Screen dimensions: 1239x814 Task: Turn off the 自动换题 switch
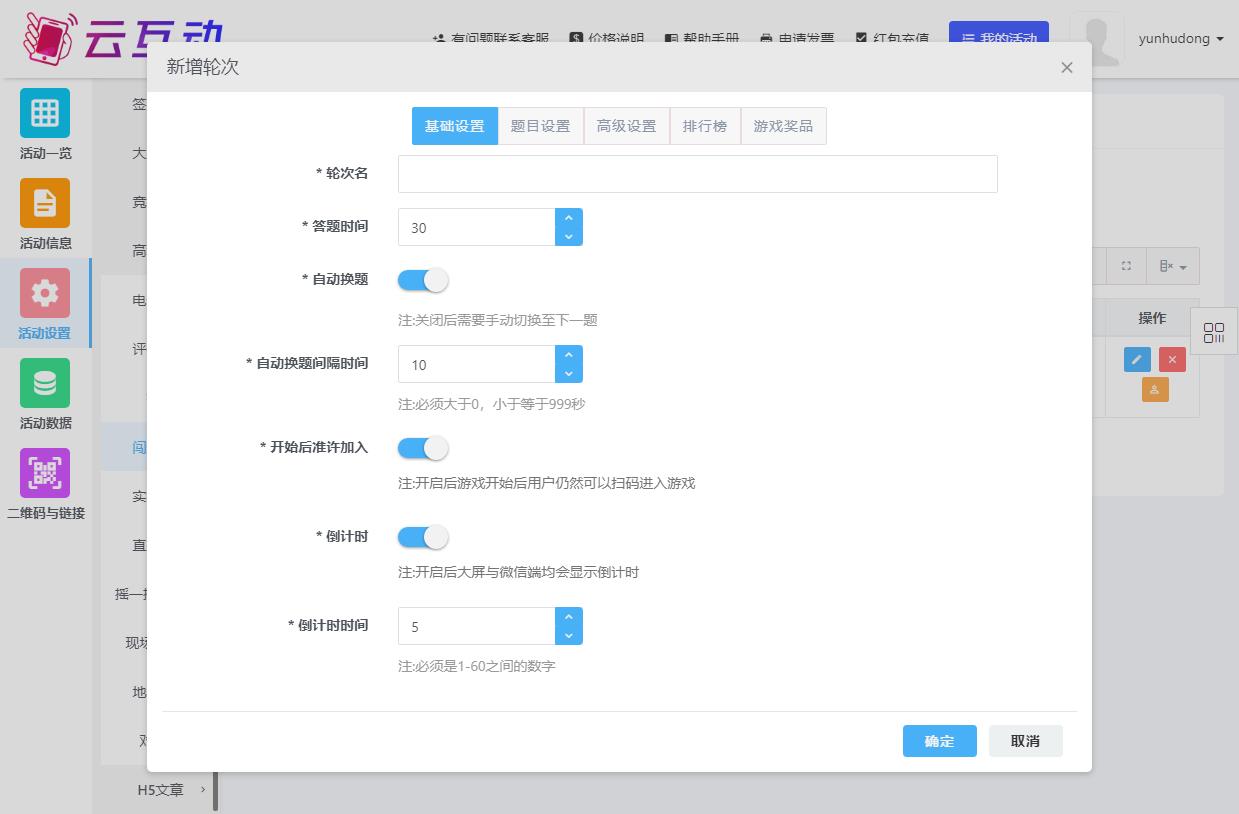coord(423,281)
